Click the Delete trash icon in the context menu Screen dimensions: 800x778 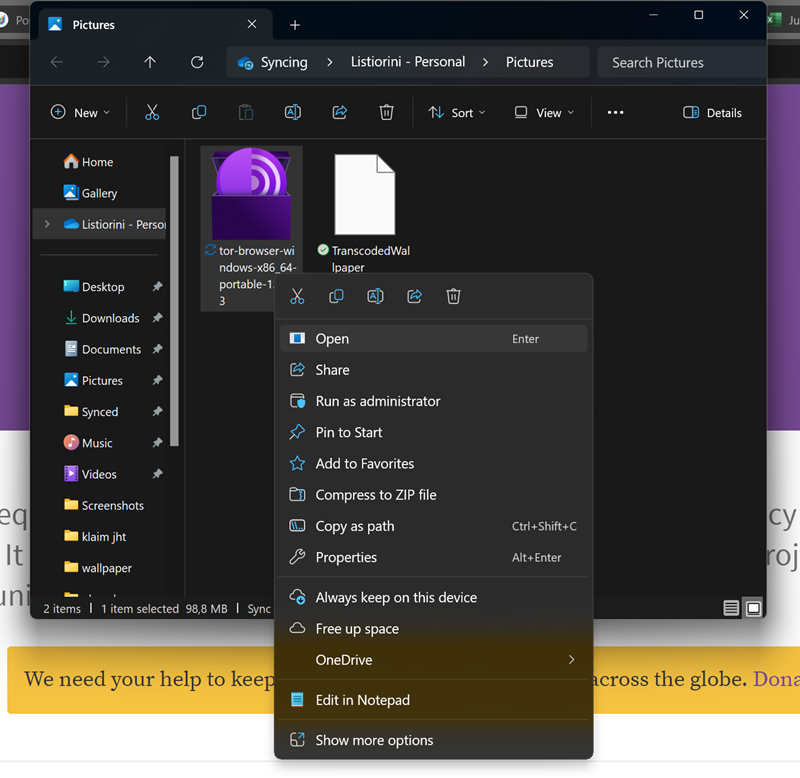pyautogui.click(x=453, y=296)
